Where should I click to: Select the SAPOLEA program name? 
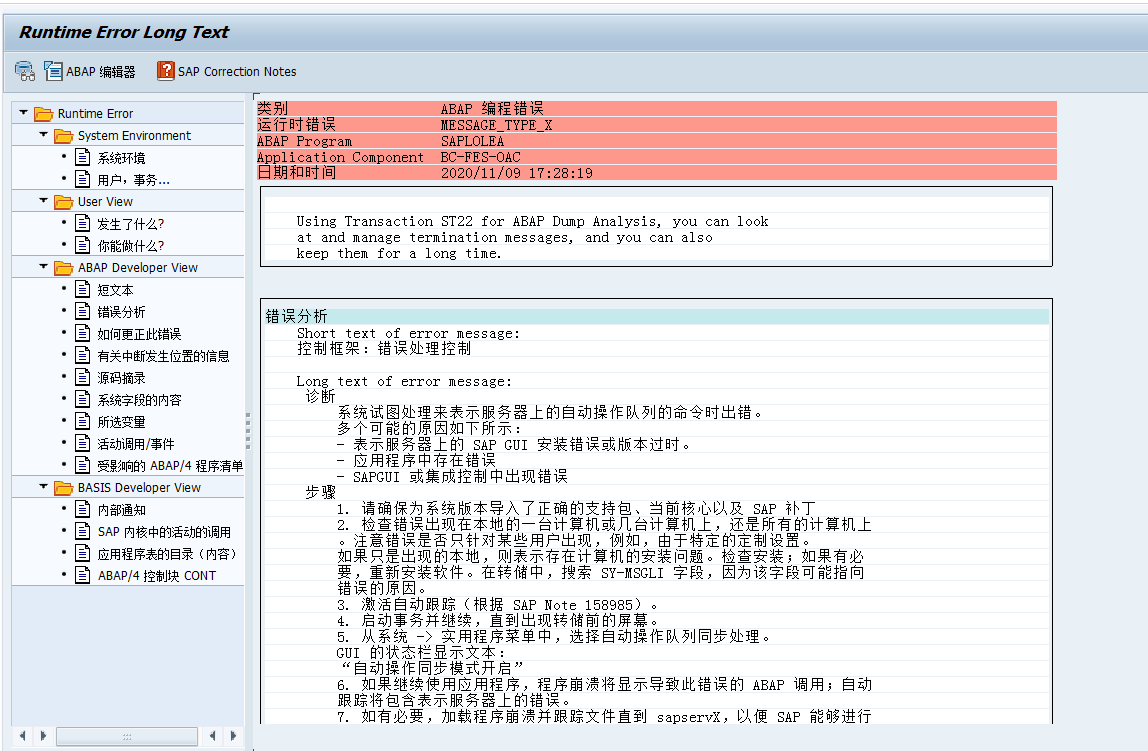(472, 141)
